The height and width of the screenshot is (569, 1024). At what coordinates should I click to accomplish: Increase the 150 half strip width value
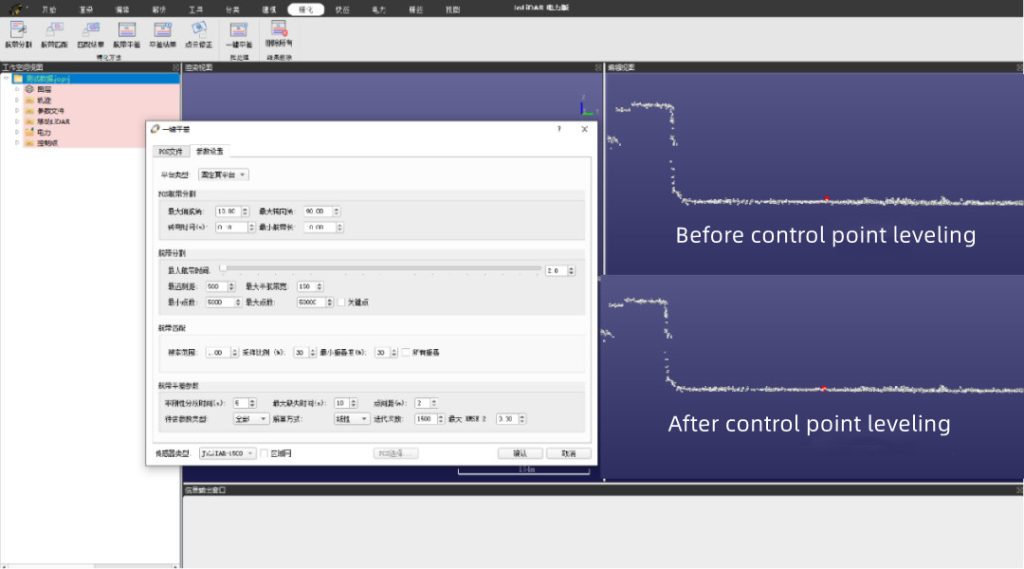(319, 284)
